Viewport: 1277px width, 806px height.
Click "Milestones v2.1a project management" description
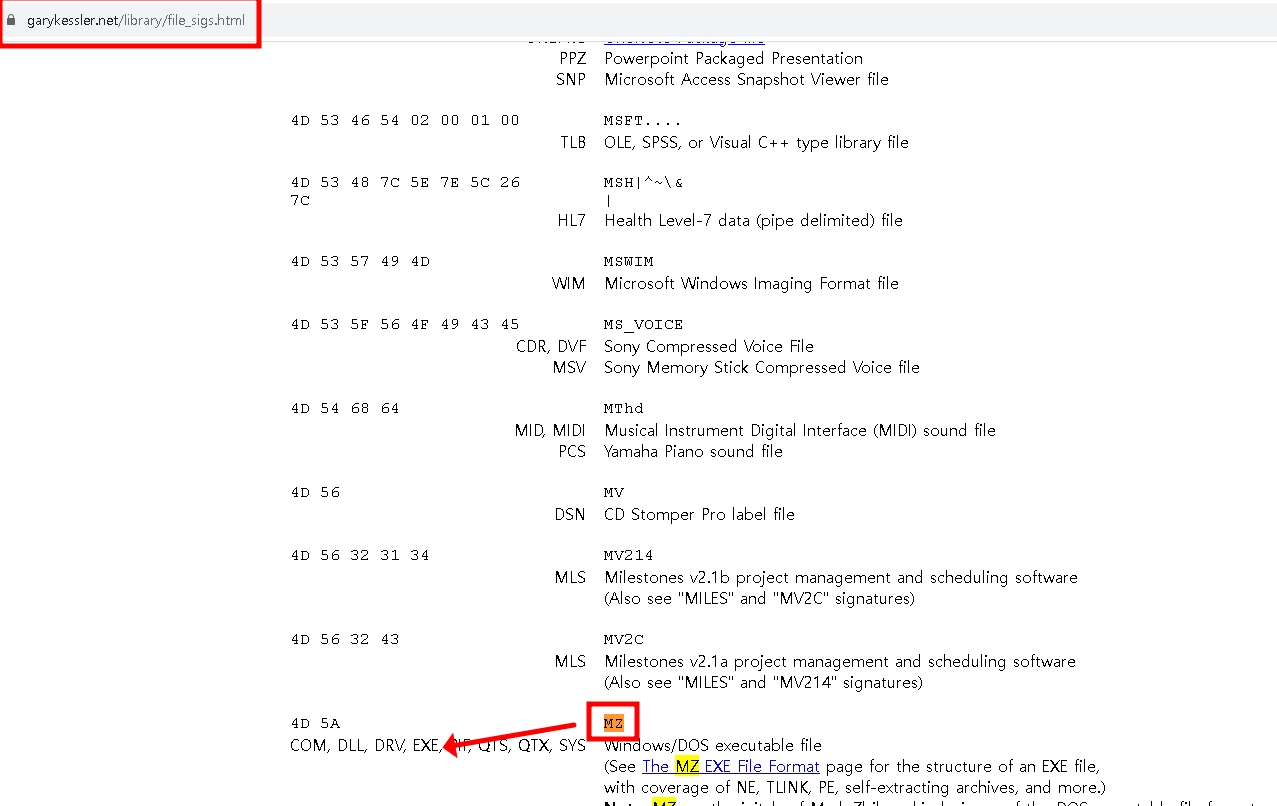pyautogui.click(x=840, y=661)
